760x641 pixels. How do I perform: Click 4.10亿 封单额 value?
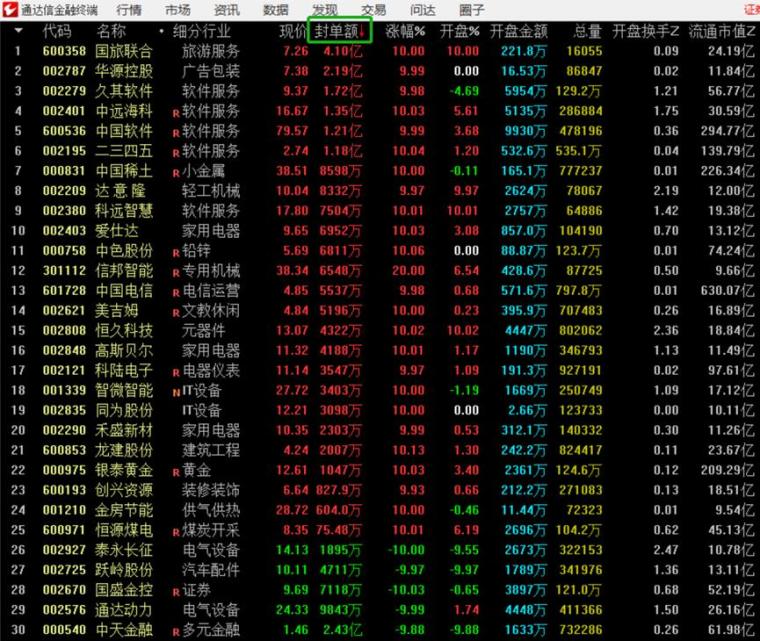click(343, 51)
